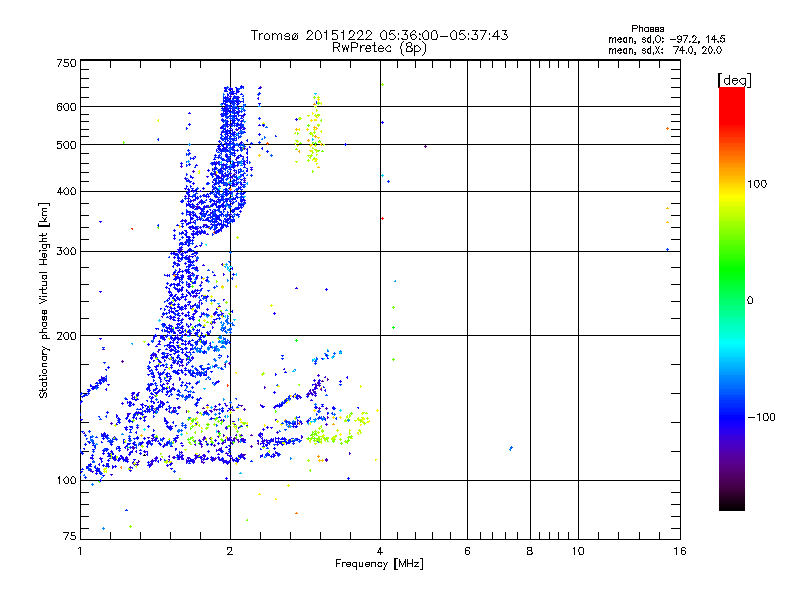This screenshot has width=800, height=600.
Task: Click the plot title 'Tromsø 20151222 05:36:00-05:37:43'
Action: pyautogui.click(x=379, y=35)
